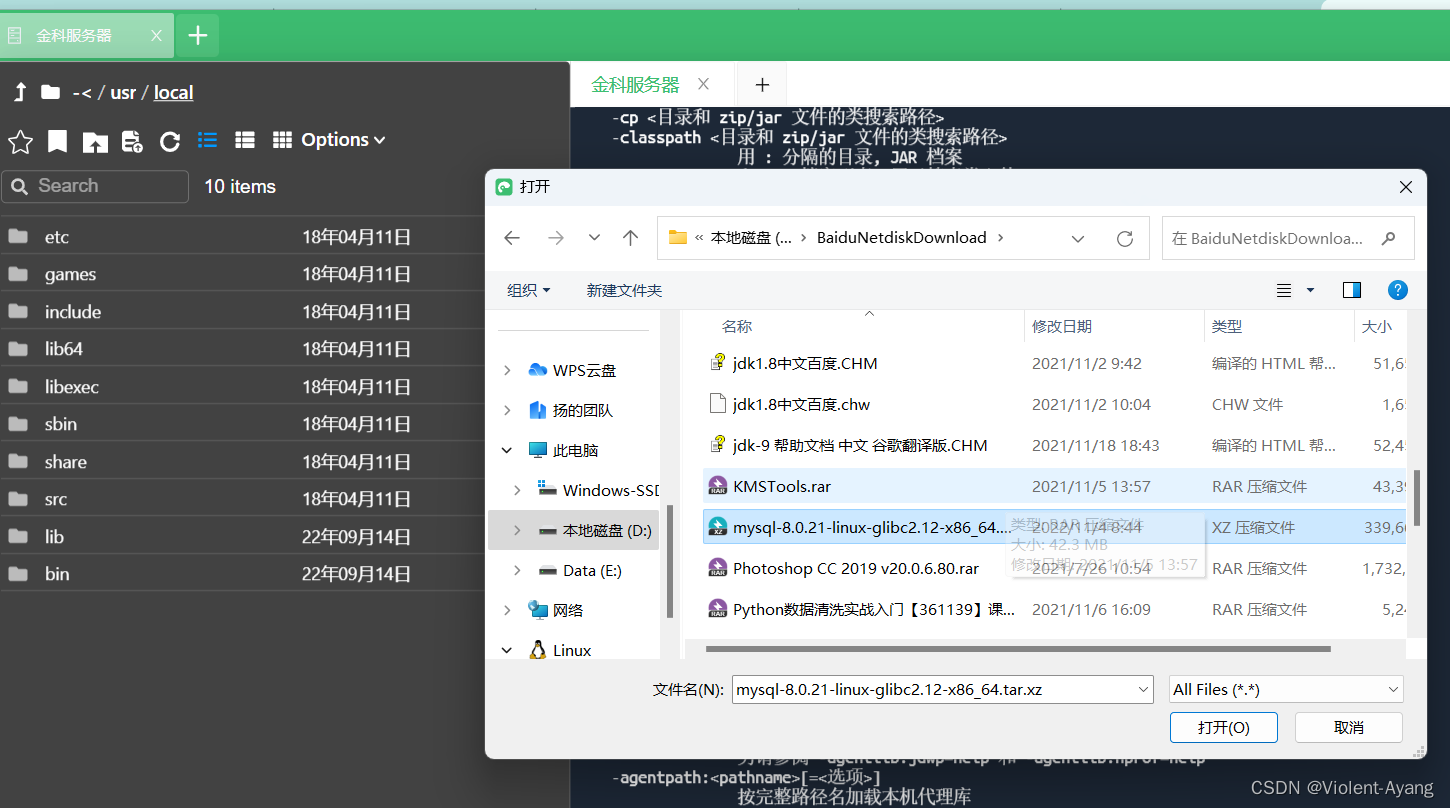Close the 金科服务器 terminal tab

(704, 85)
